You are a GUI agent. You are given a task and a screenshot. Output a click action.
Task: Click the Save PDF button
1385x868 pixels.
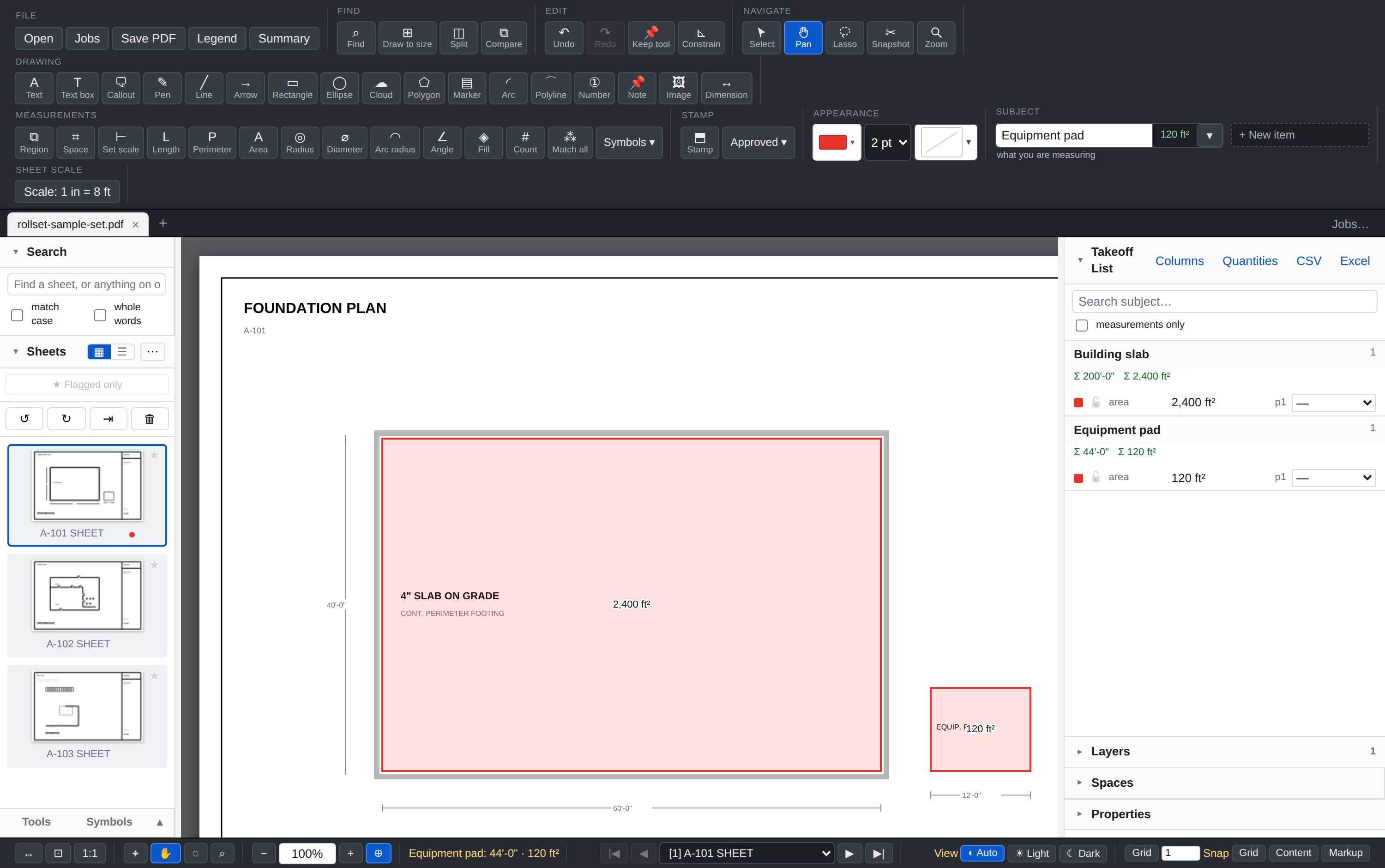click(148, 38)
